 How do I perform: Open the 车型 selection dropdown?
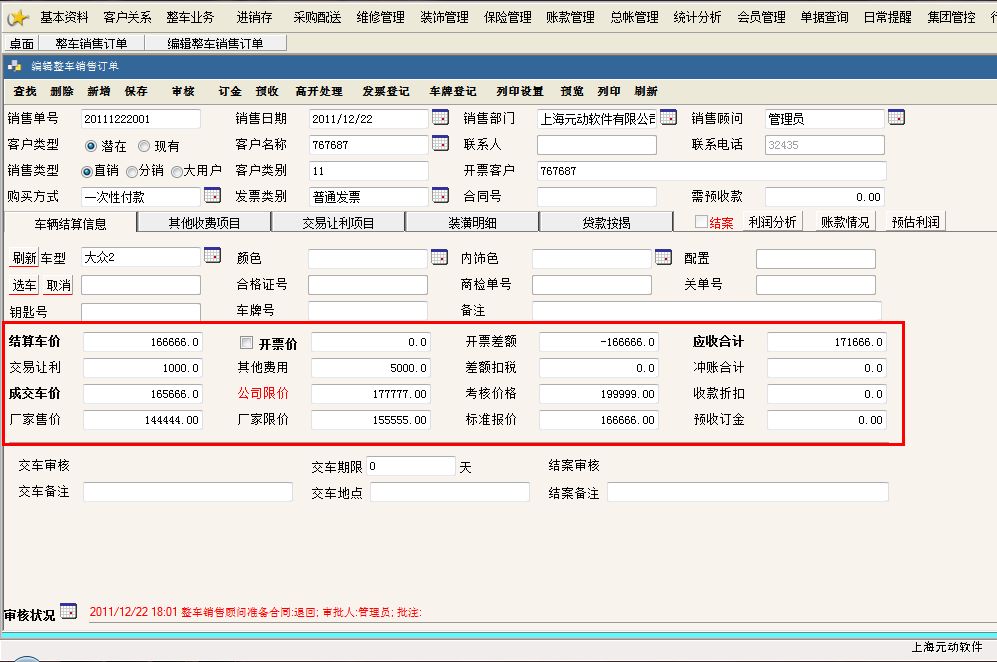click(x=212, y=257)
